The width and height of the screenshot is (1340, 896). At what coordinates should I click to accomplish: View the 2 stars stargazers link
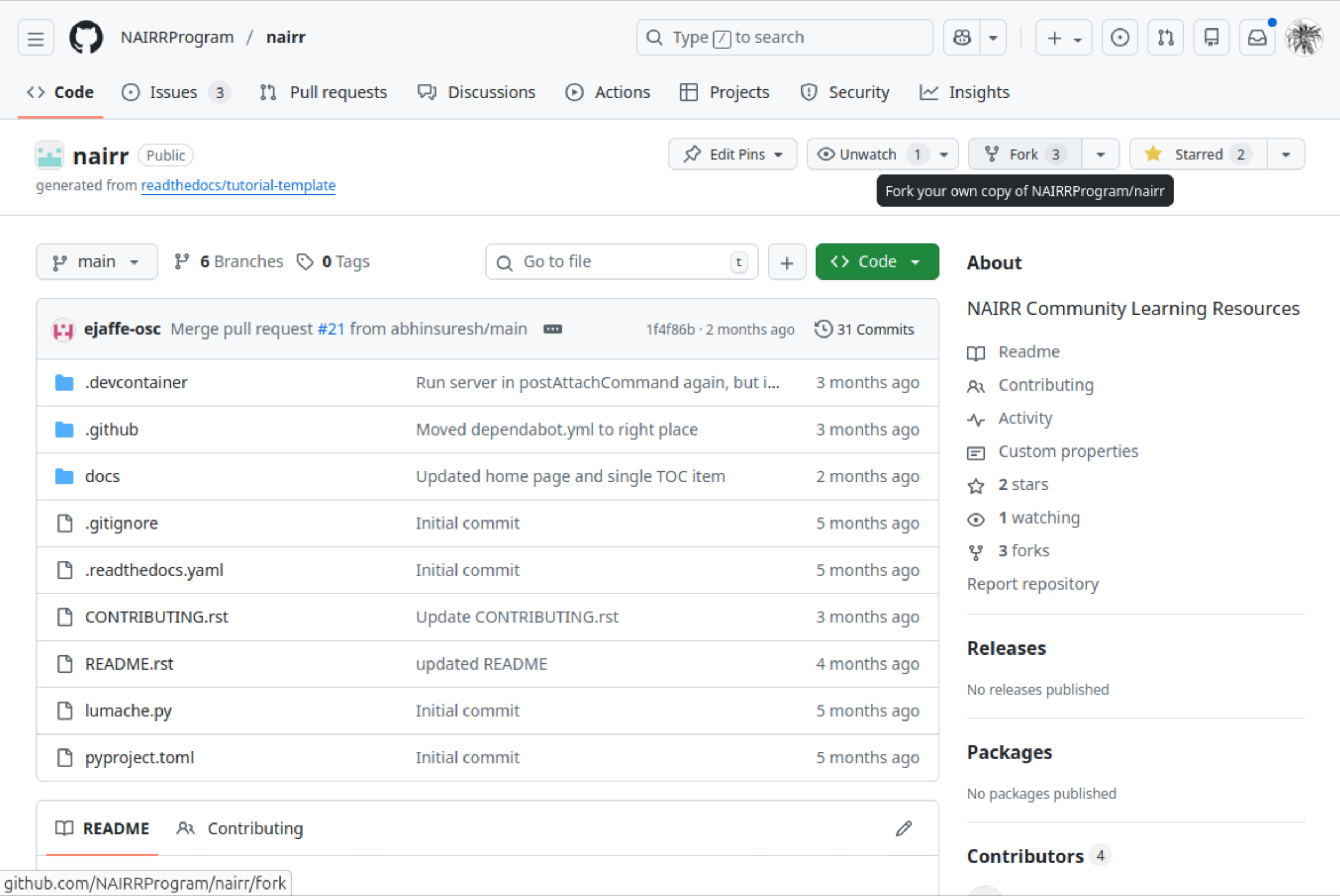tap(1023, 484)
